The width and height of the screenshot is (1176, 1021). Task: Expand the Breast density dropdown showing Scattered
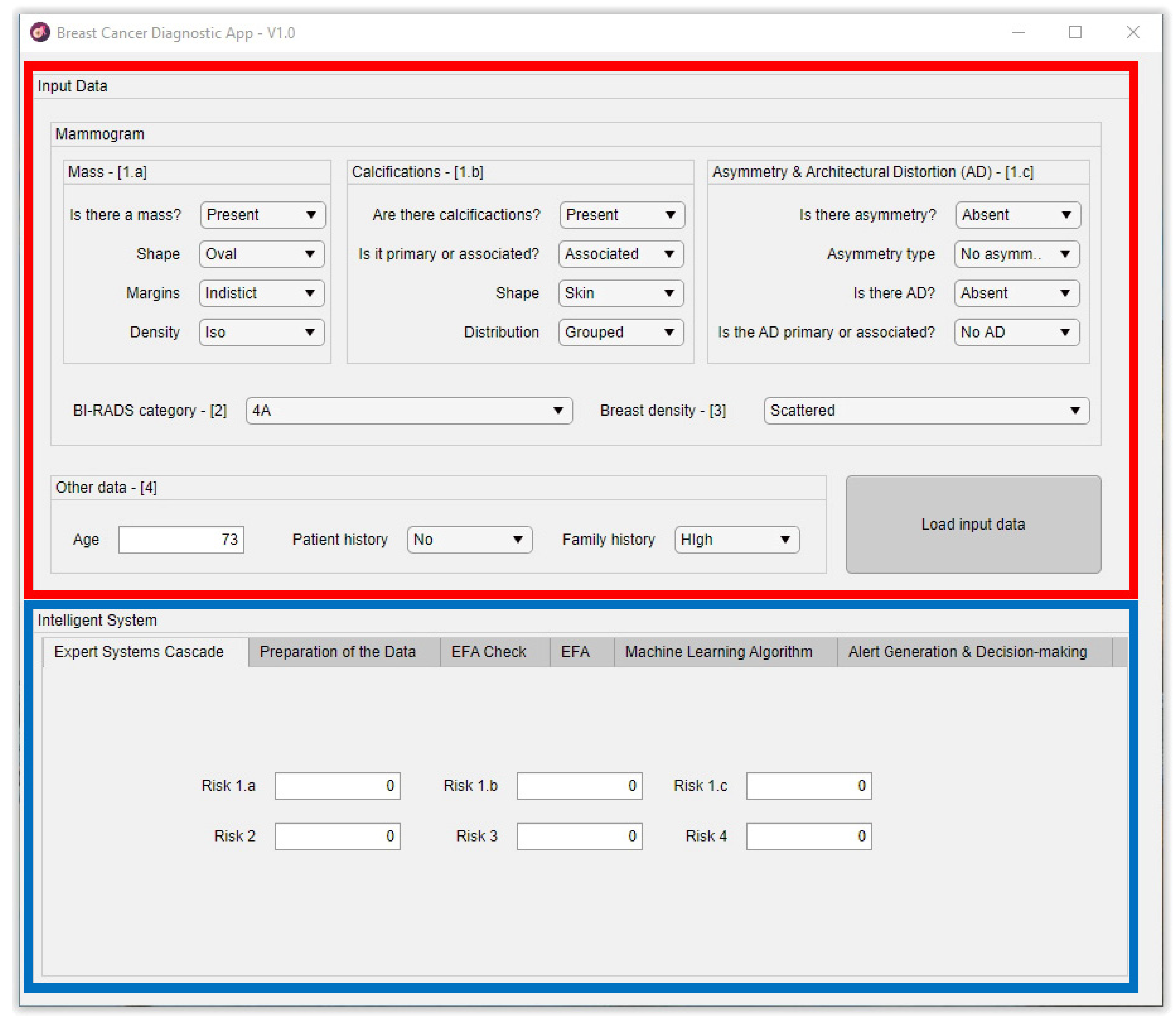tap(926, 411)
